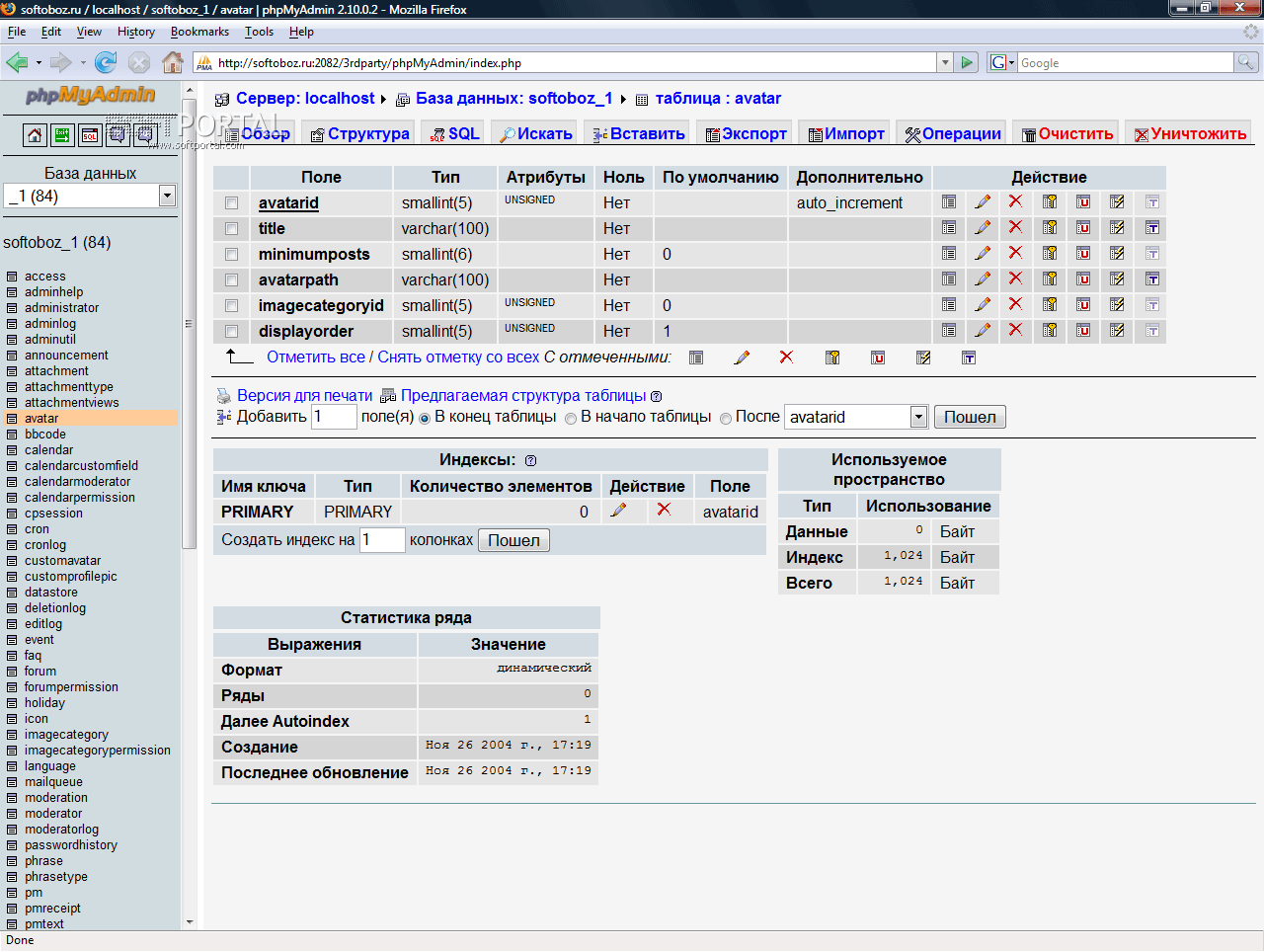Screen dimensions: 1264x952
Task: Check the displayorder field checkbox
Action: tap(231, 331)
